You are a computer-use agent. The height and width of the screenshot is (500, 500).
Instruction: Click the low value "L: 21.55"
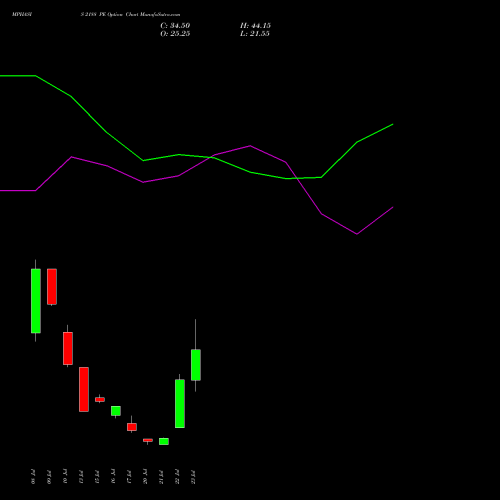click(255, 34)
